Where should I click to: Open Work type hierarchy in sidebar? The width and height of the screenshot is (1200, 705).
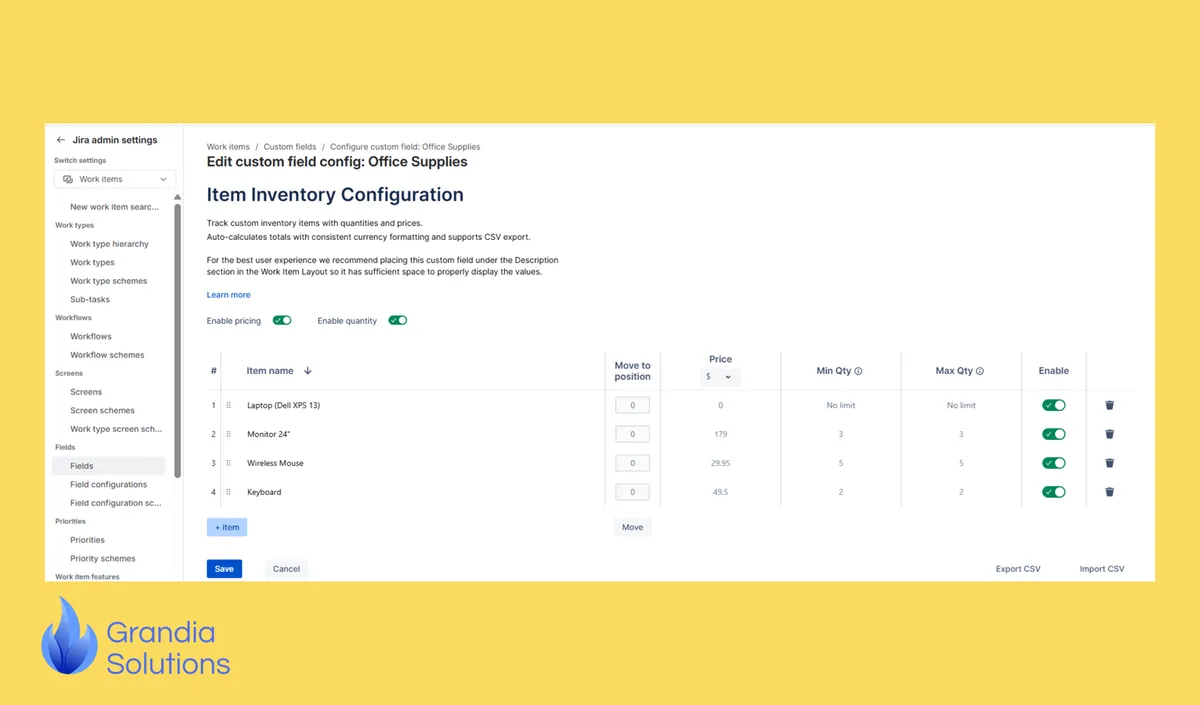pyautogui.click(x=109, y=244)
